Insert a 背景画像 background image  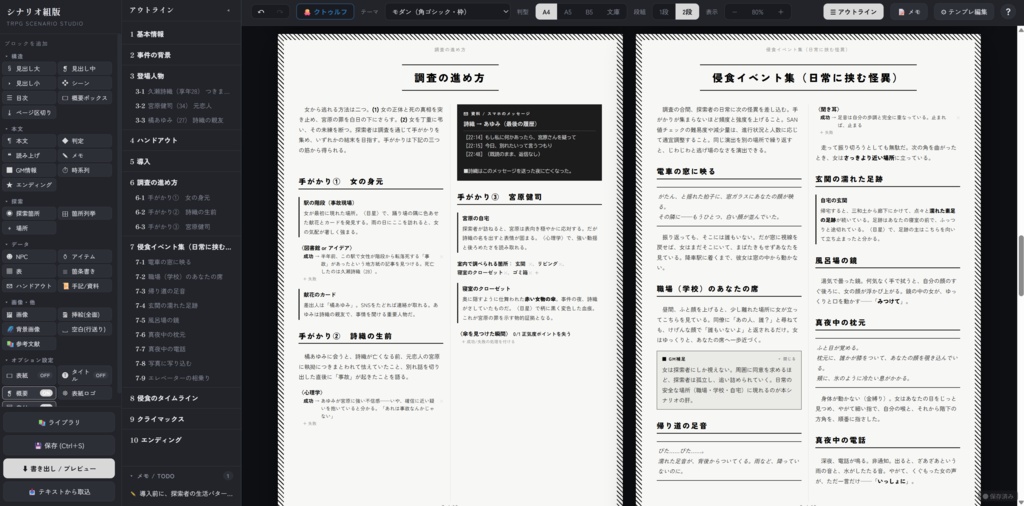tap(29, 329)
